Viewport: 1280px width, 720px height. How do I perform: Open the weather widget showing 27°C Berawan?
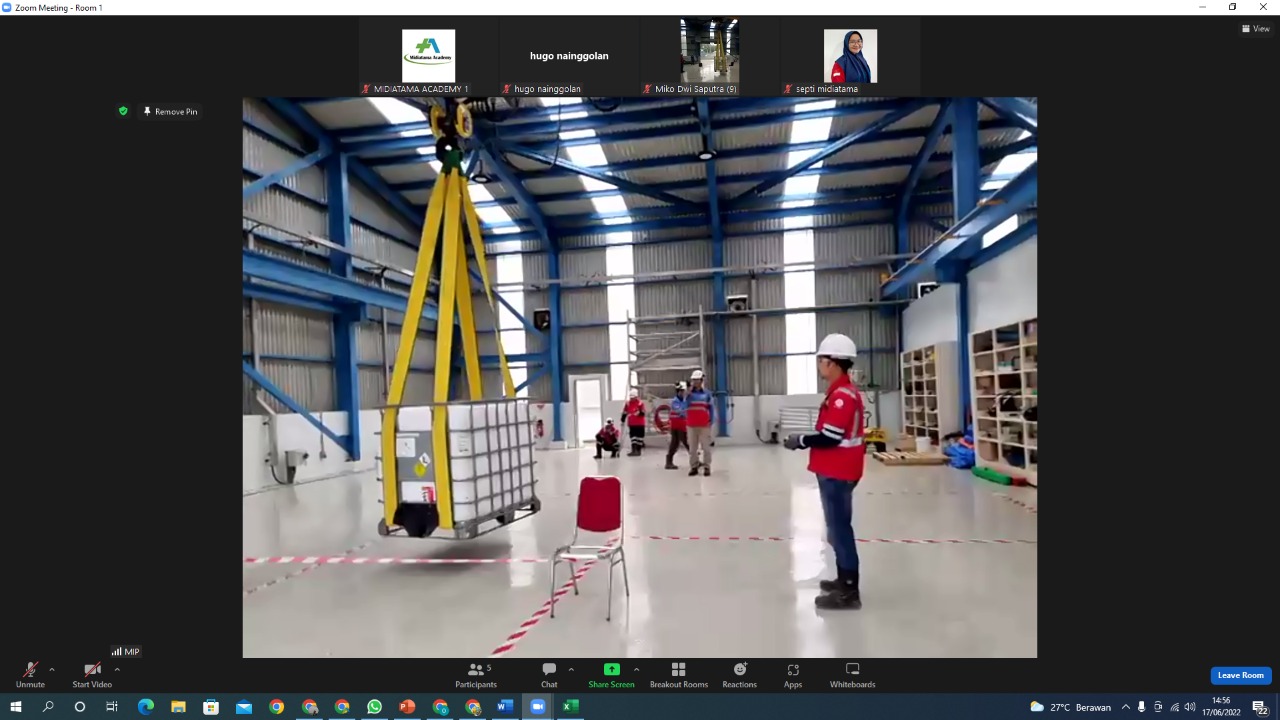click(x=1071, y=707)
